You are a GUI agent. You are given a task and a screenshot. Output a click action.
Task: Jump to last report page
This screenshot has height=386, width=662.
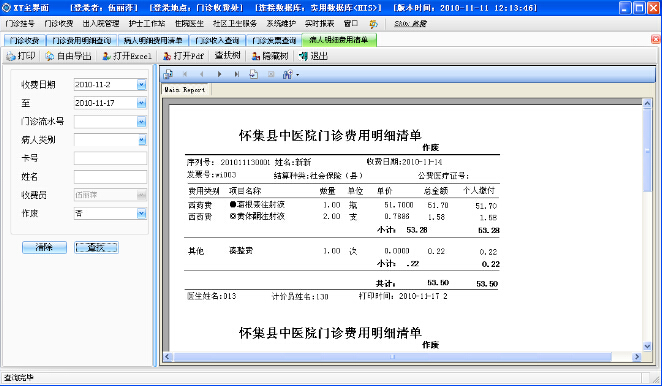click(x=236, y=74)
